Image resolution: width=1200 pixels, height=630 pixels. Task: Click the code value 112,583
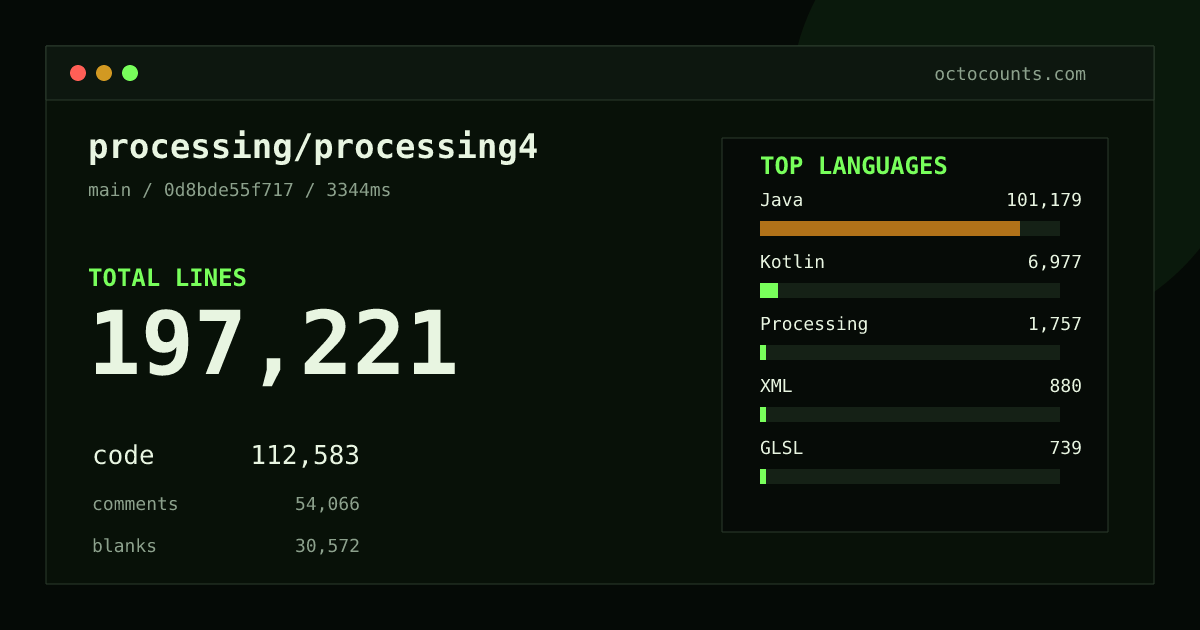click(x=305, y=456)
